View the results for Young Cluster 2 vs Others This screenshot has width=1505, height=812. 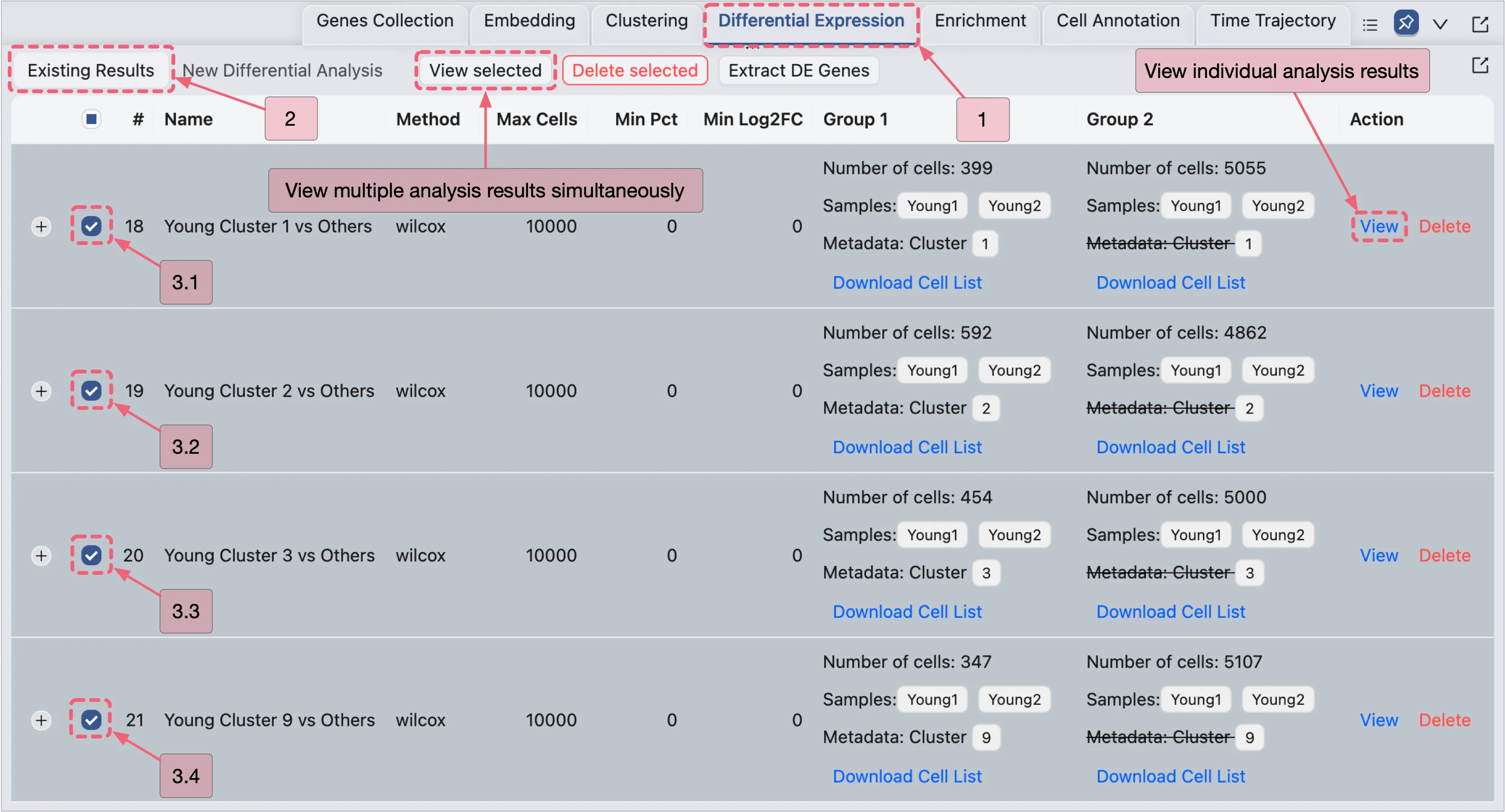point(1378,391)
